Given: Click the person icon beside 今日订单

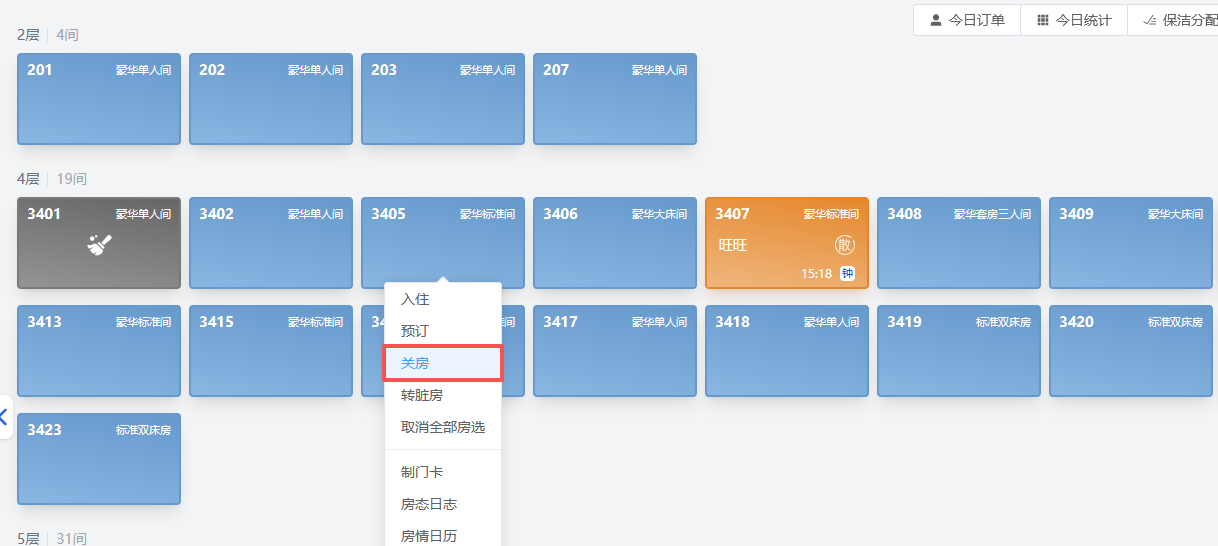Looking at the screenshot, I should point(936,20).
